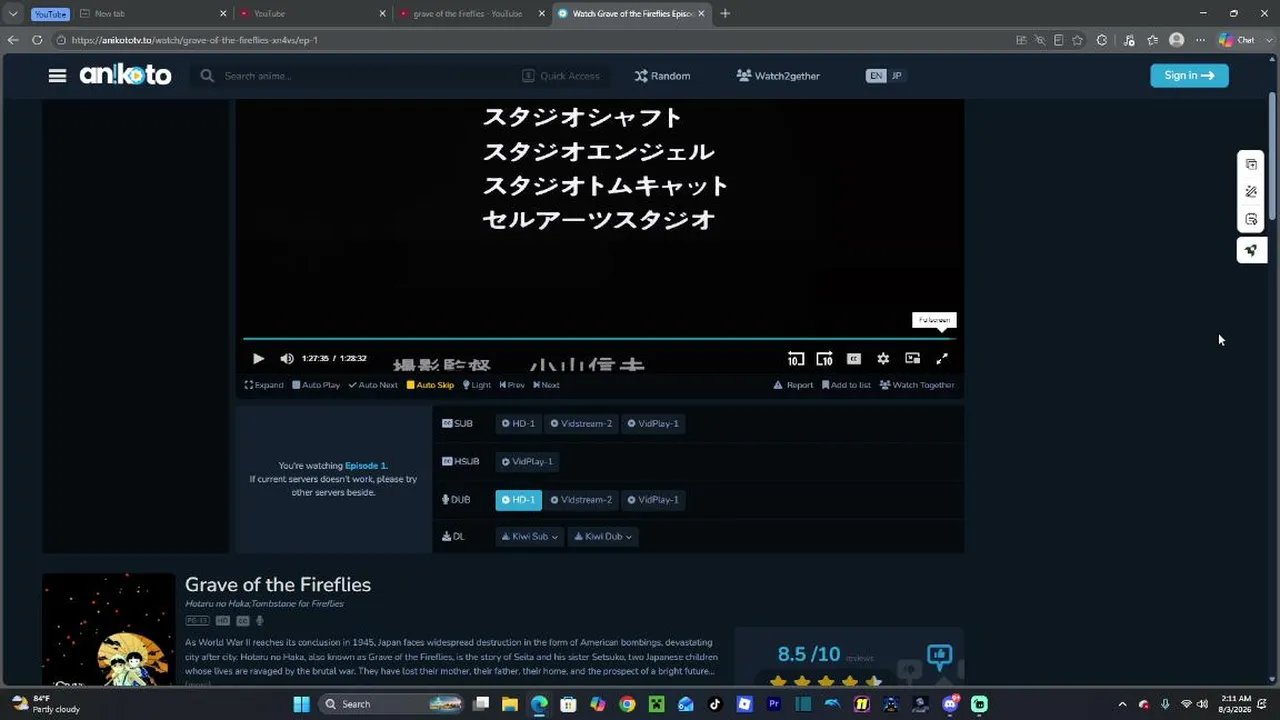Show hidden system tray icons
Viewport: 1280px width, 720px height.
(1122, 704)
